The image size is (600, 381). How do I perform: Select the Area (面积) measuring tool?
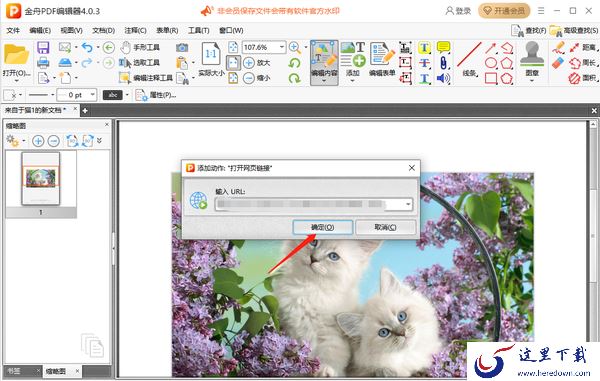click(x=583, y=78)
